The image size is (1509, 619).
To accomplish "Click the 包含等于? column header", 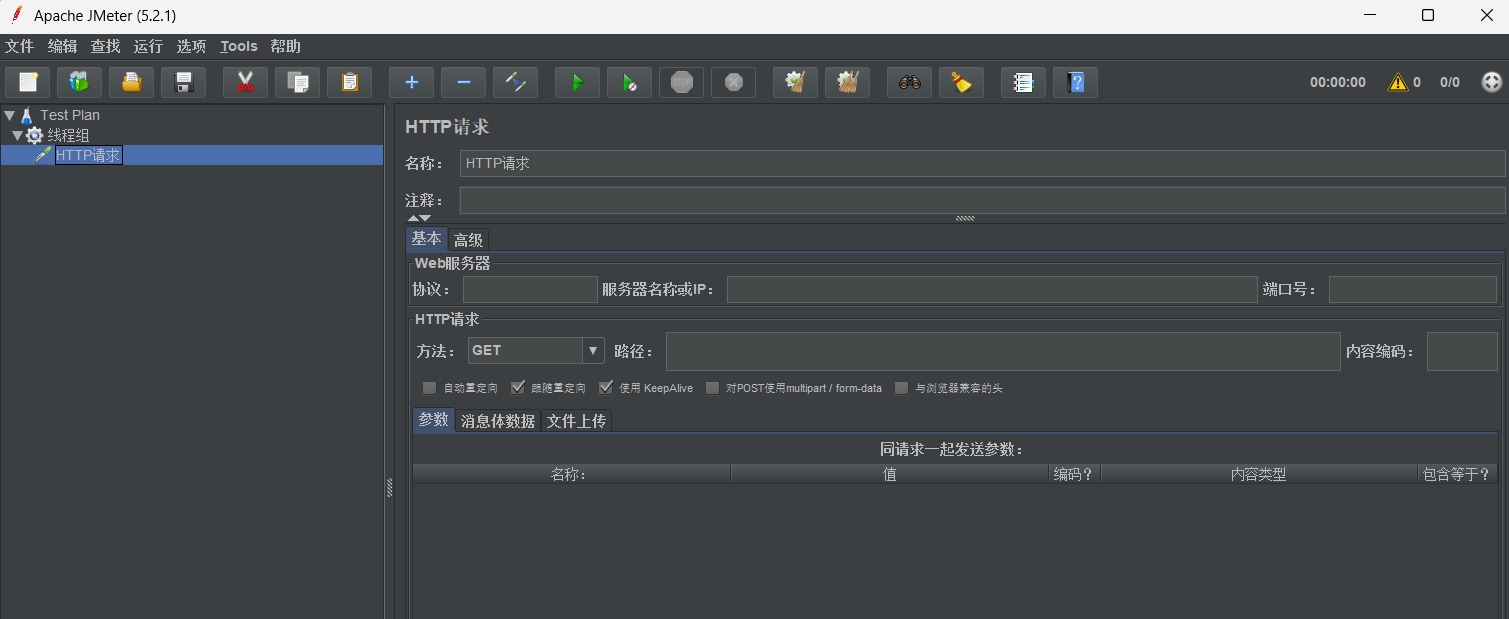I will coord(1456,474).
